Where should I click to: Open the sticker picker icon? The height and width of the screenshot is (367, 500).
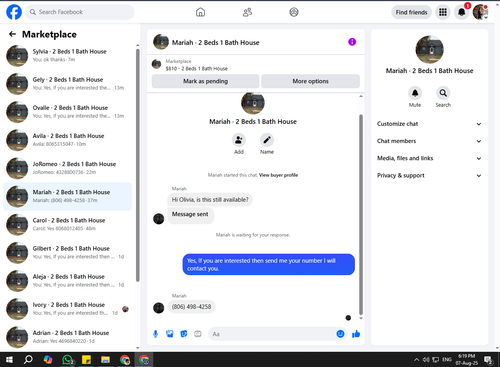click(184, 334)
